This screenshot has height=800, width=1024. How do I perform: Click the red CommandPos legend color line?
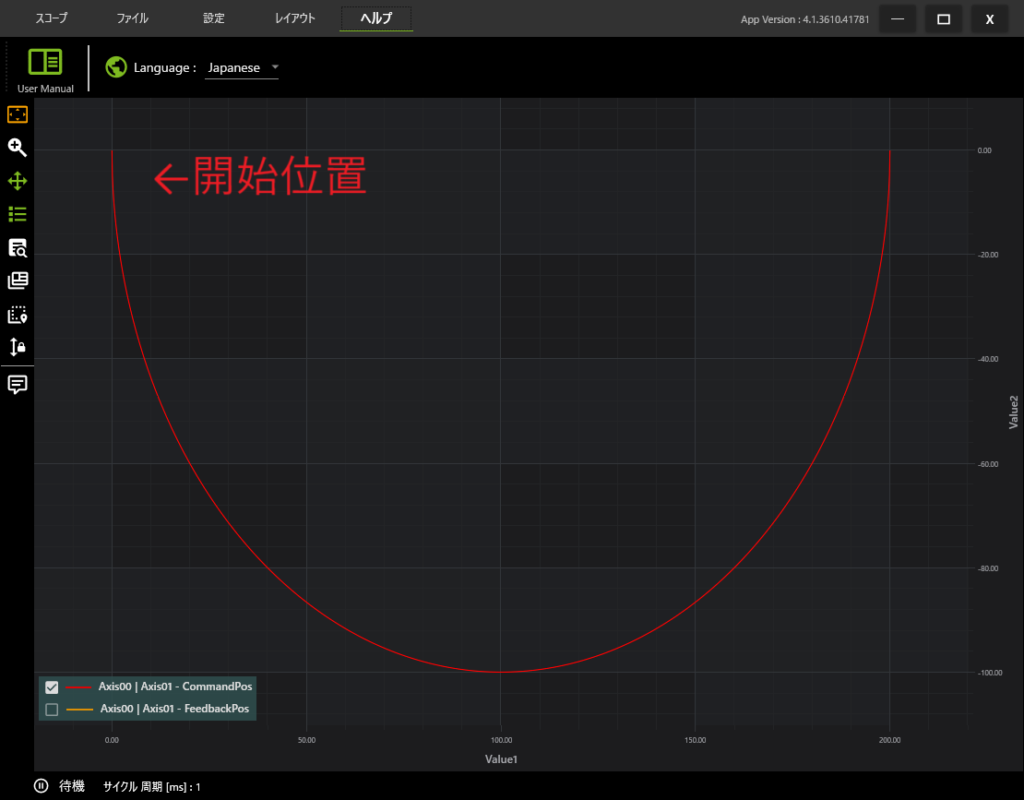pos(78,687)
